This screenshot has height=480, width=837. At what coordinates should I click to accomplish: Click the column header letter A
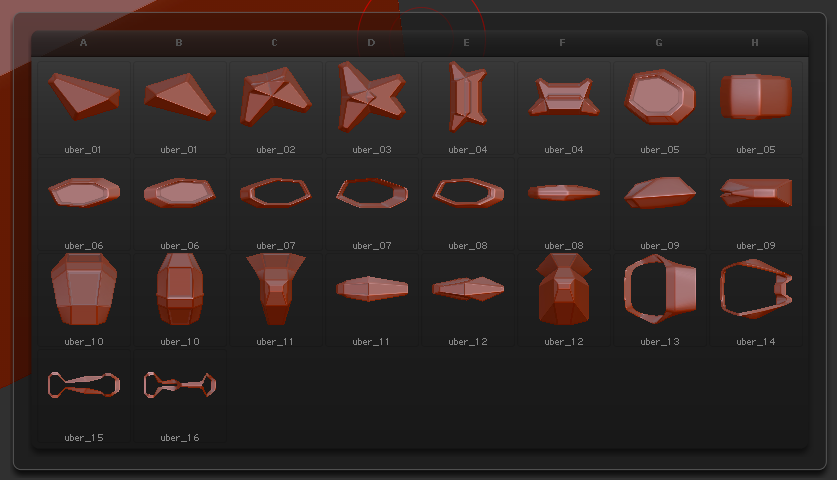[x=83, y=43]
